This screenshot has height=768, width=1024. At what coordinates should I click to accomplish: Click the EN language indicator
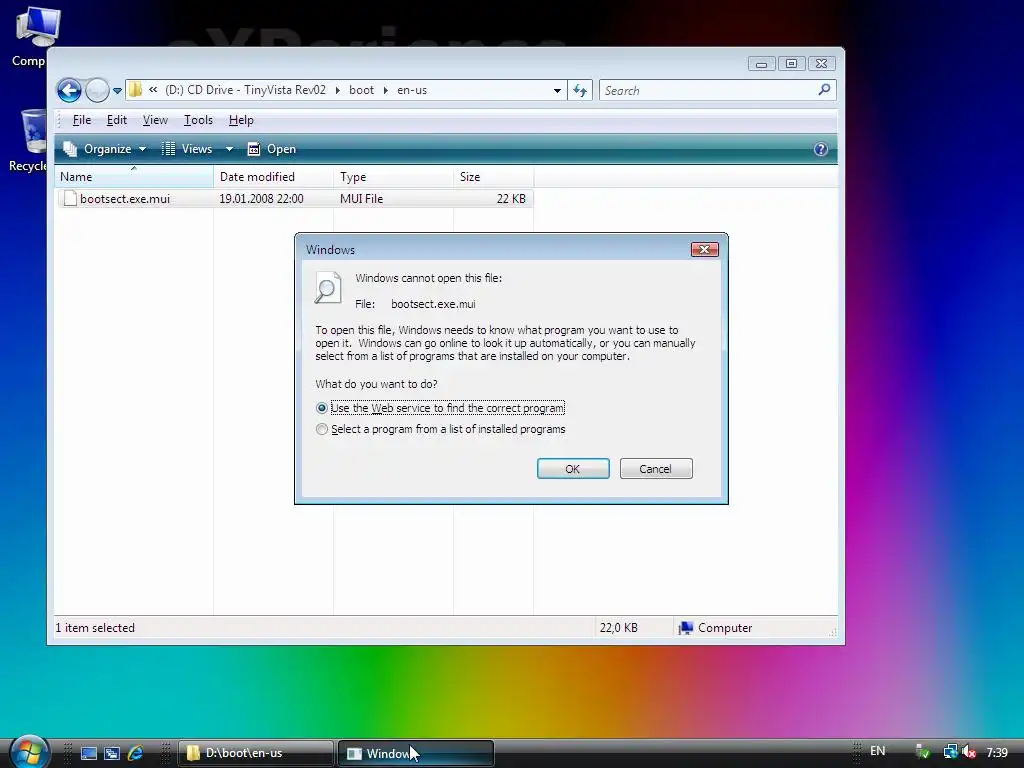[878, 751]
